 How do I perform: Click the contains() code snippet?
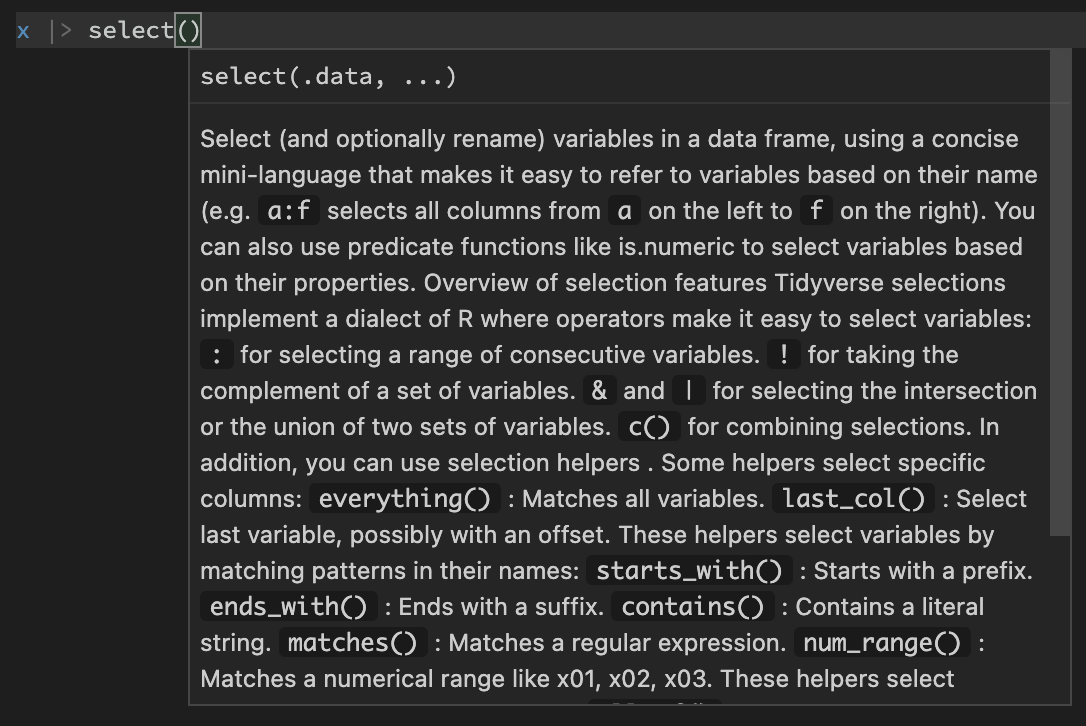(x=693, y=607)
